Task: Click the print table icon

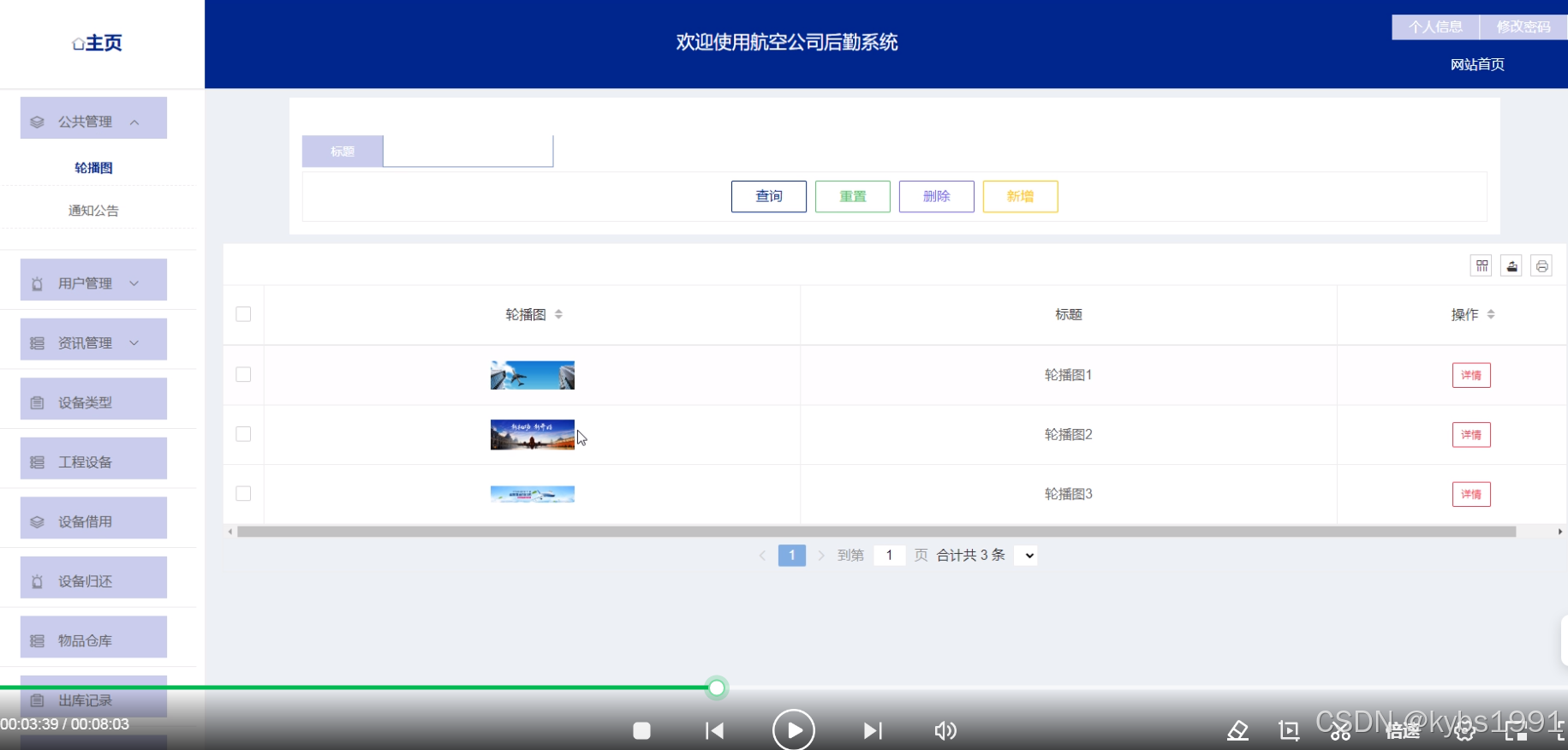Action: point(1541,266)
